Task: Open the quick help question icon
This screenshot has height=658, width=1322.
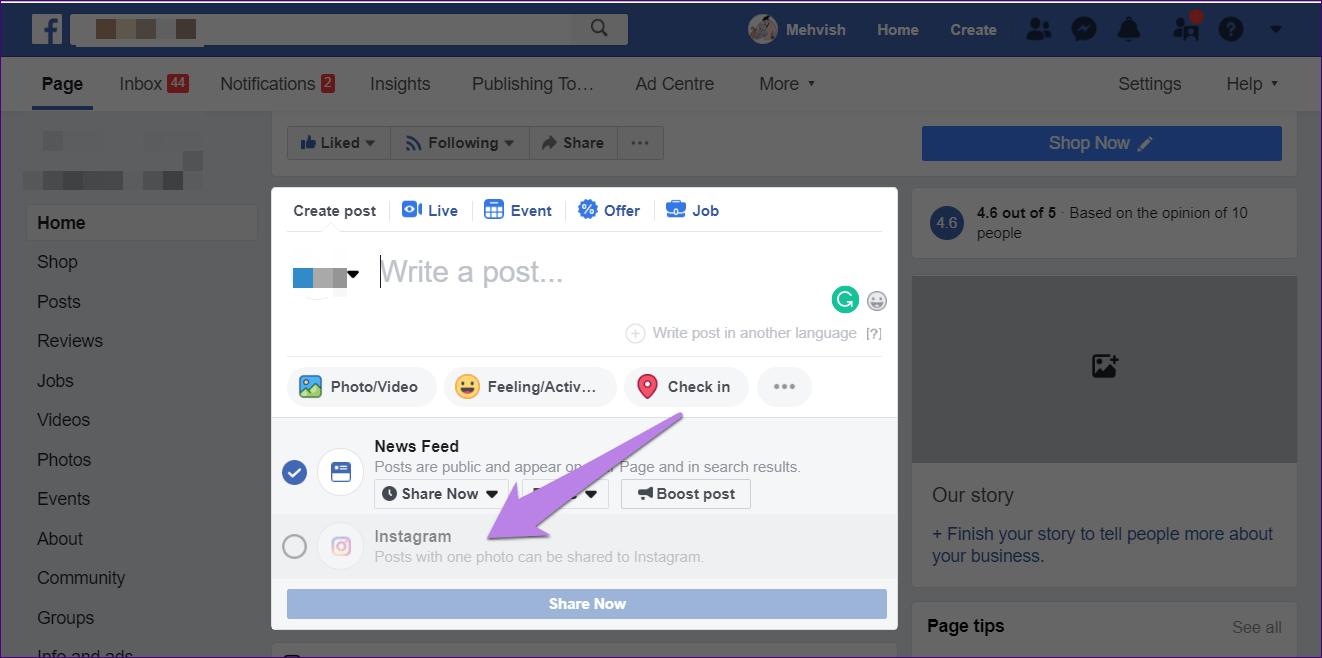Action: [1231, 30]
